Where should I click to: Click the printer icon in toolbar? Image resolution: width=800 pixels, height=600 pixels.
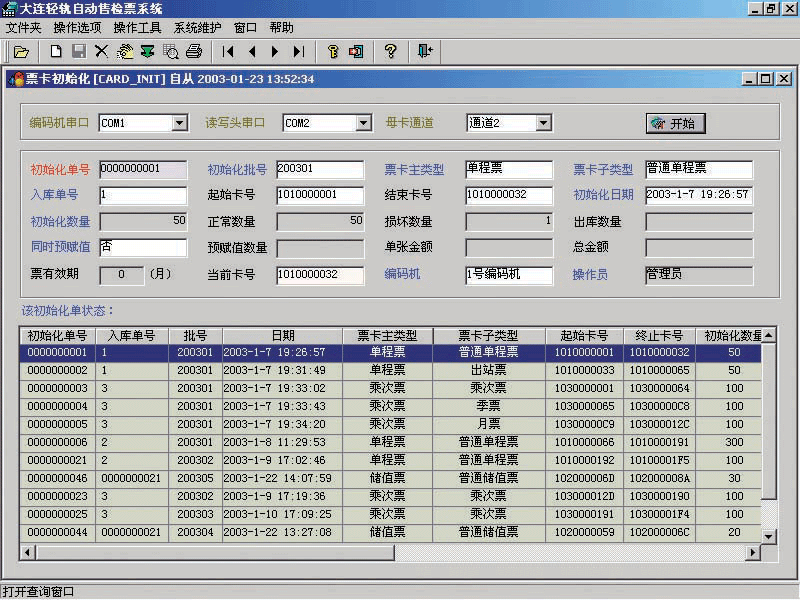pos(194,51)
